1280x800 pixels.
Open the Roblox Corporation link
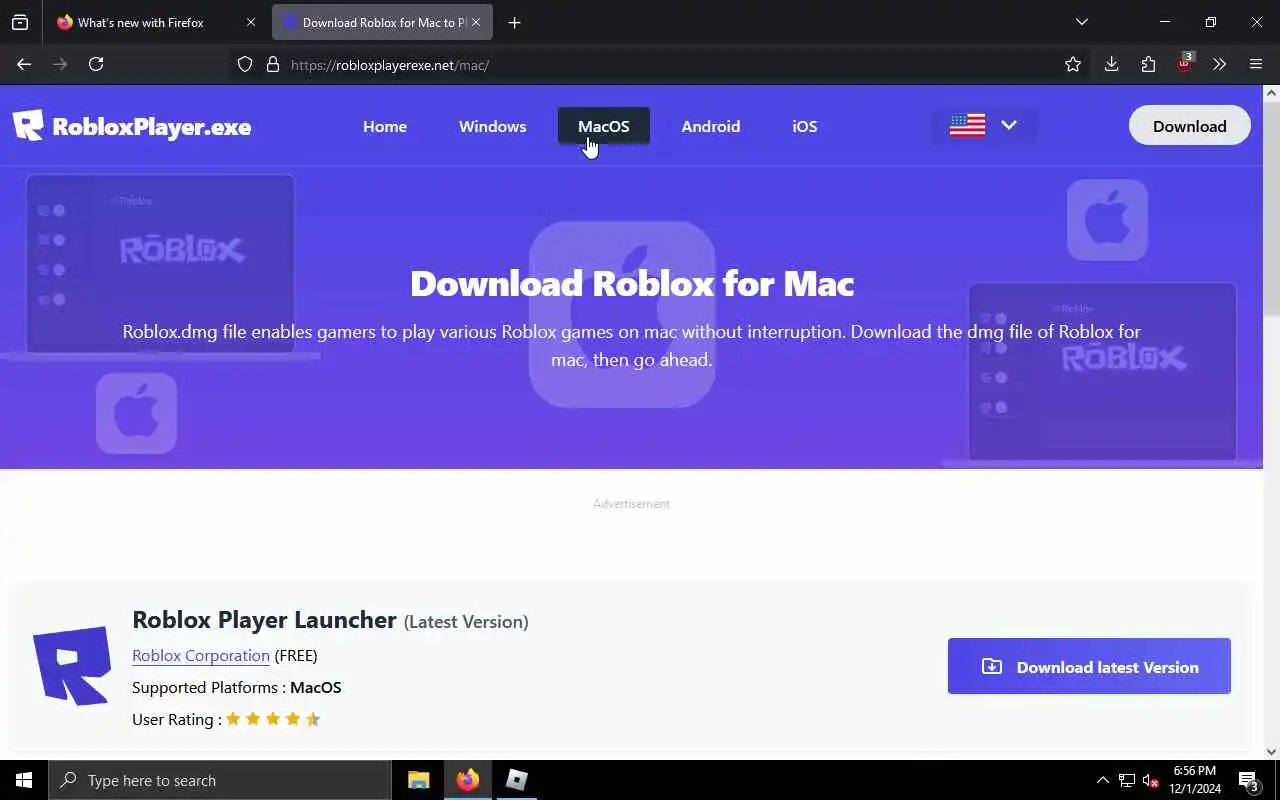pos(201,656)
